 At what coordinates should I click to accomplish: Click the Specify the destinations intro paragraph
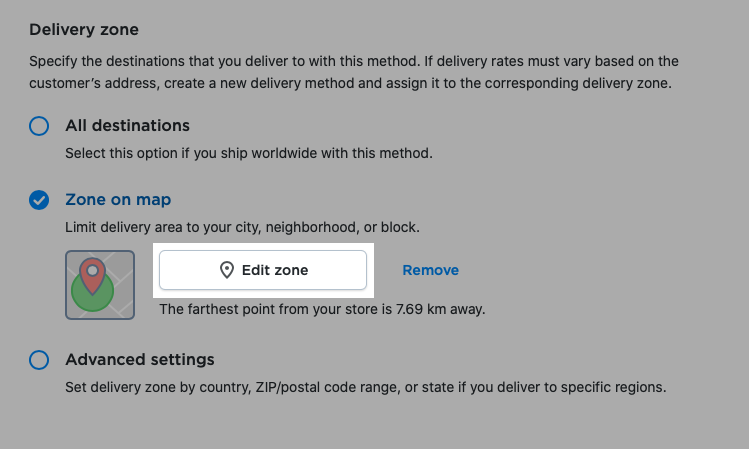[x=353, y=72]
